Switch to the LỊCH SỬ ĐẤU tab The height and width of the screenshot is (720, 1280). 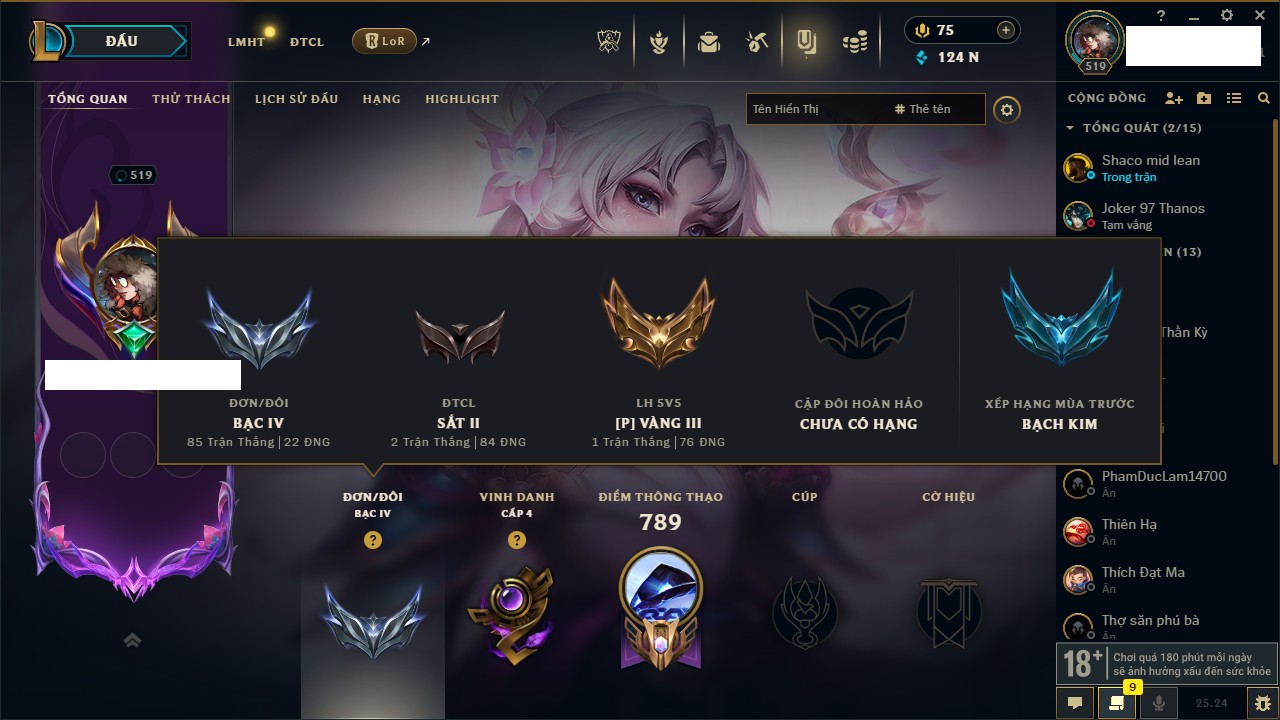(x=296, y=99)
